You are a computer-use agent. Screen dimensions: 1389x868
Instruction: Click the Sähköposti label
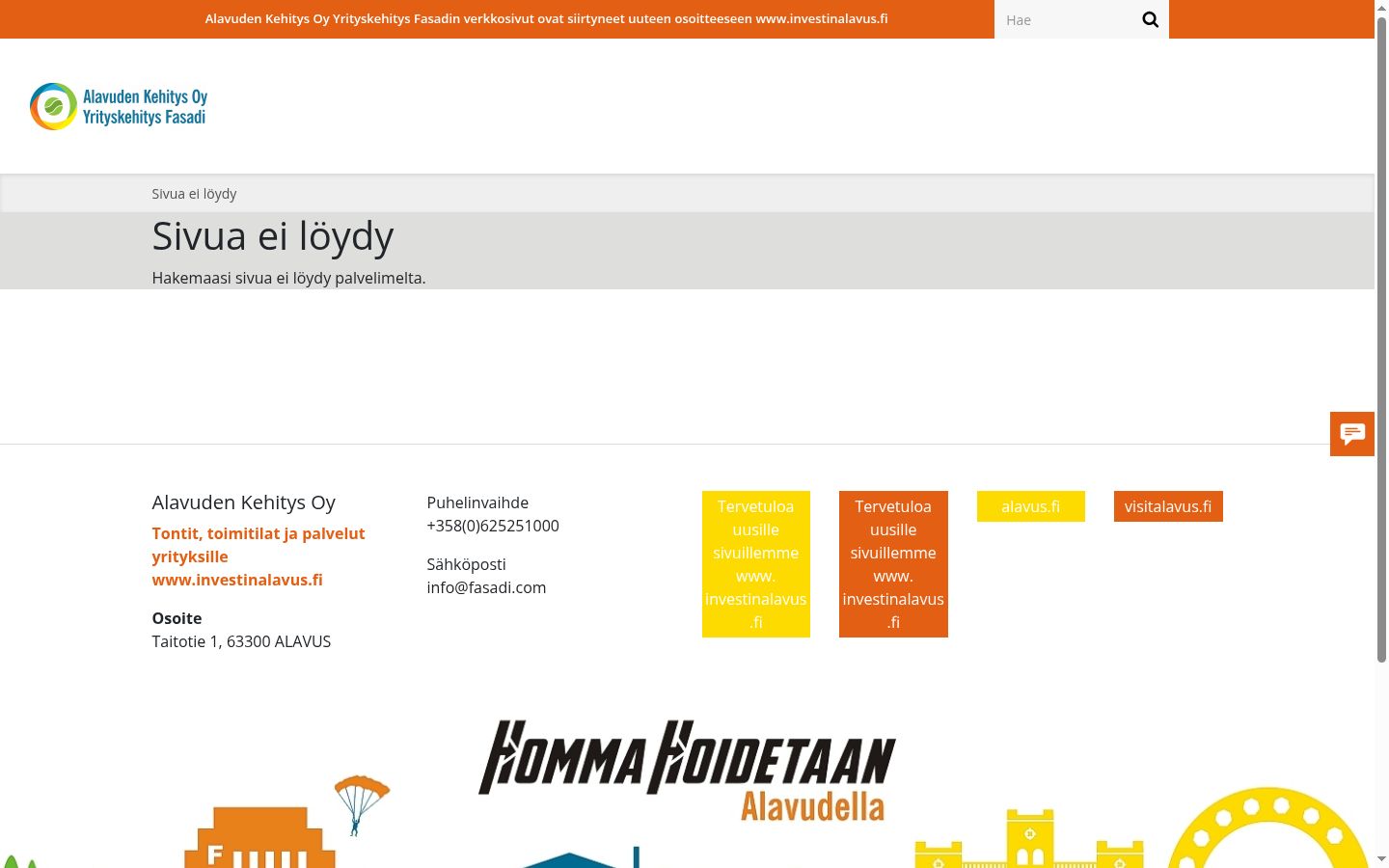[x=466, y=564]
